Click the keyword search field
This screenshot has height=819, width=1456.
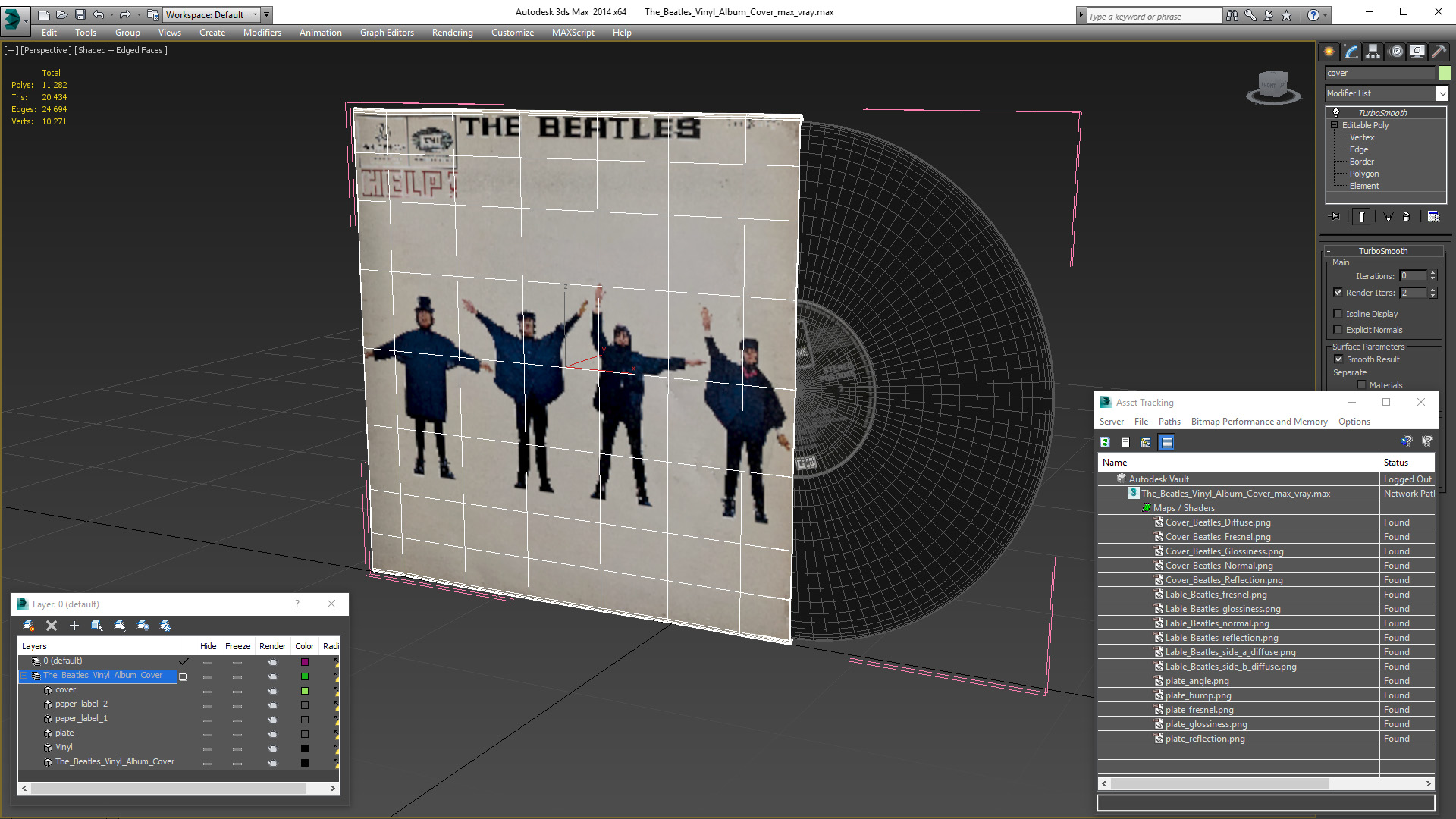[1153, 16]
